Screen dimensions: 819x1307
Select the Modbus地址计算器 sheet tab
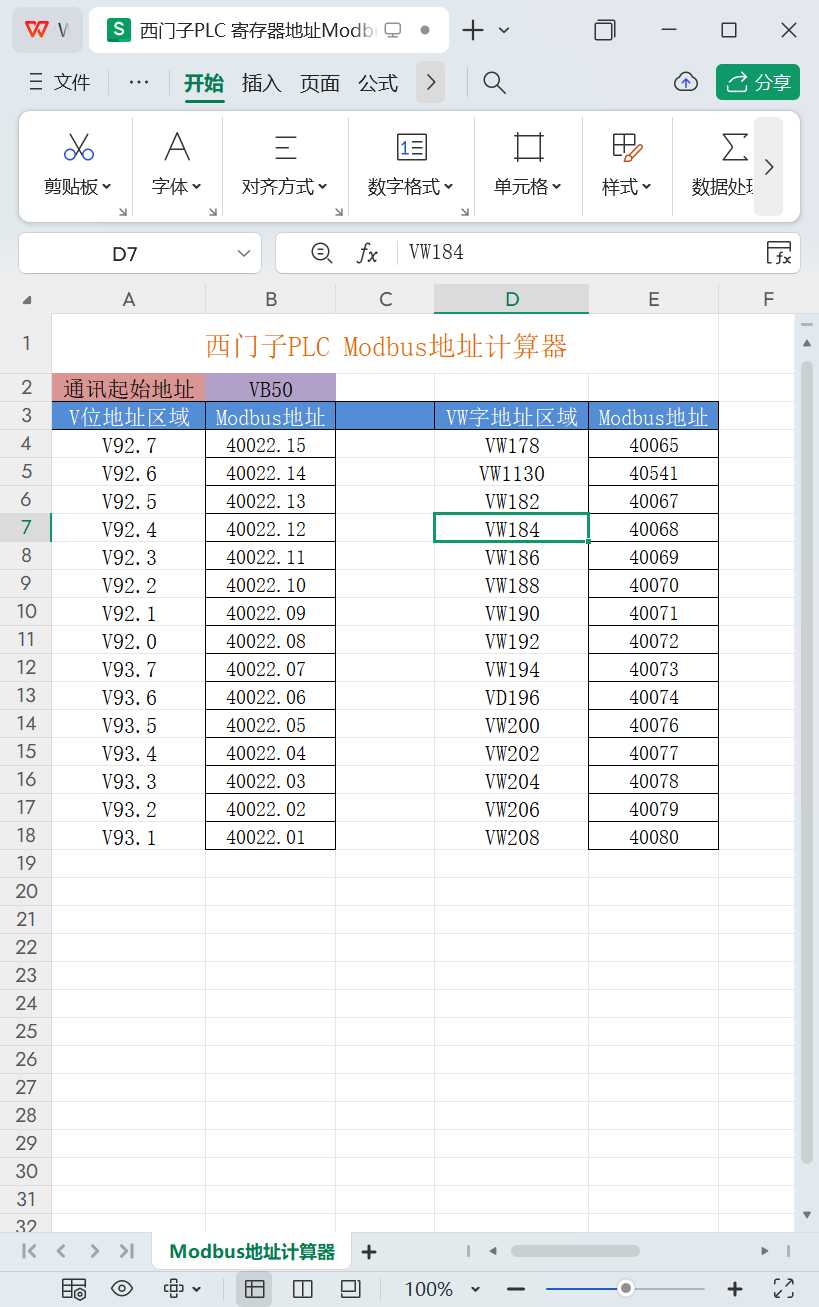pos(252,1251)
